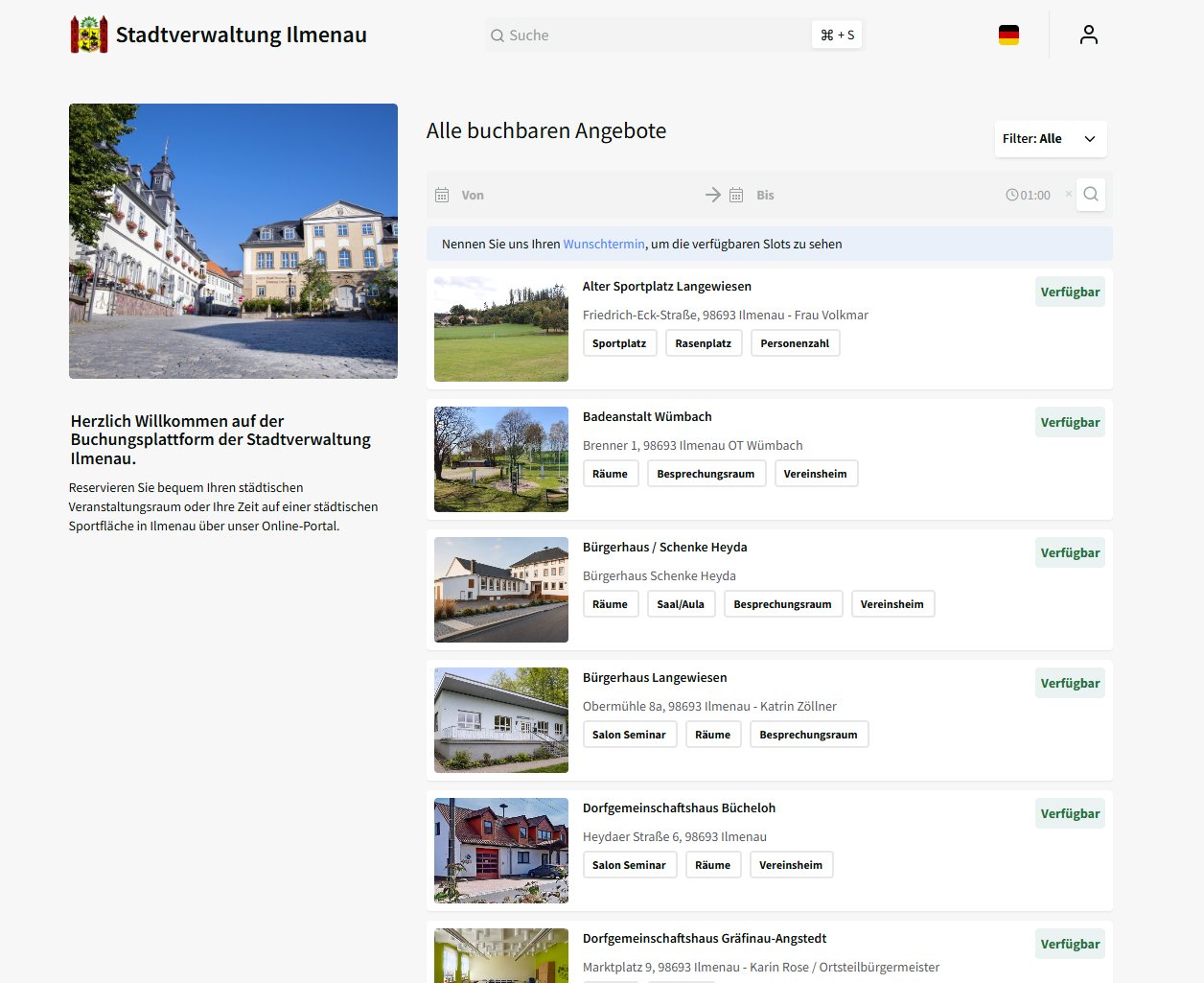Select Räume tag under Bürgerhaus Langewiesen
Viewport: 1204px width, 983px height.
pyautogui.click(x=713, y=735)
